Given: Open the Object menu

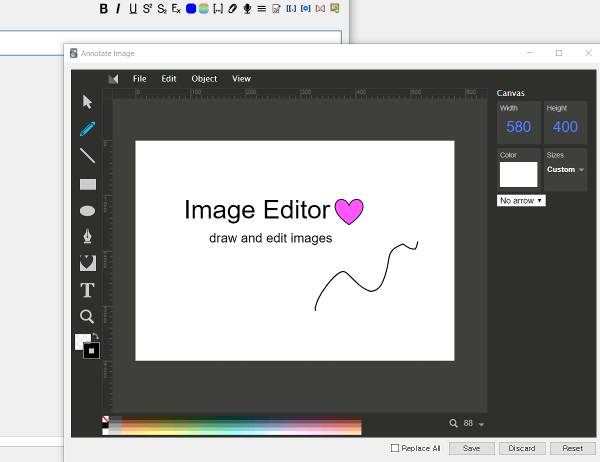Looking at the screenshot, I should point(204,78).
